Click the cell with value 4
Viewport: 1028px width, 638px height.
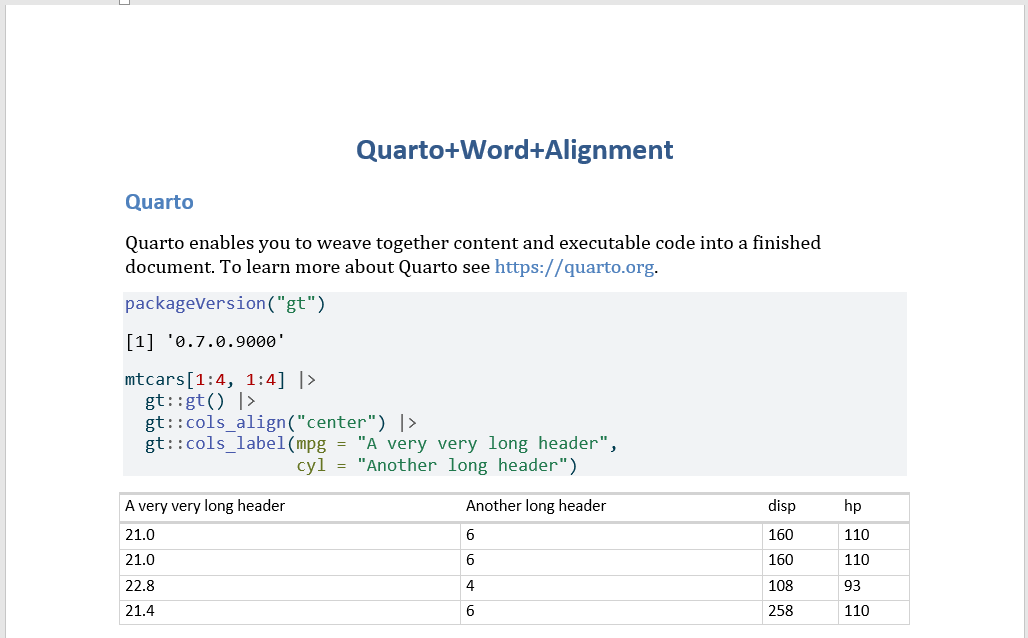coord(611,586)
